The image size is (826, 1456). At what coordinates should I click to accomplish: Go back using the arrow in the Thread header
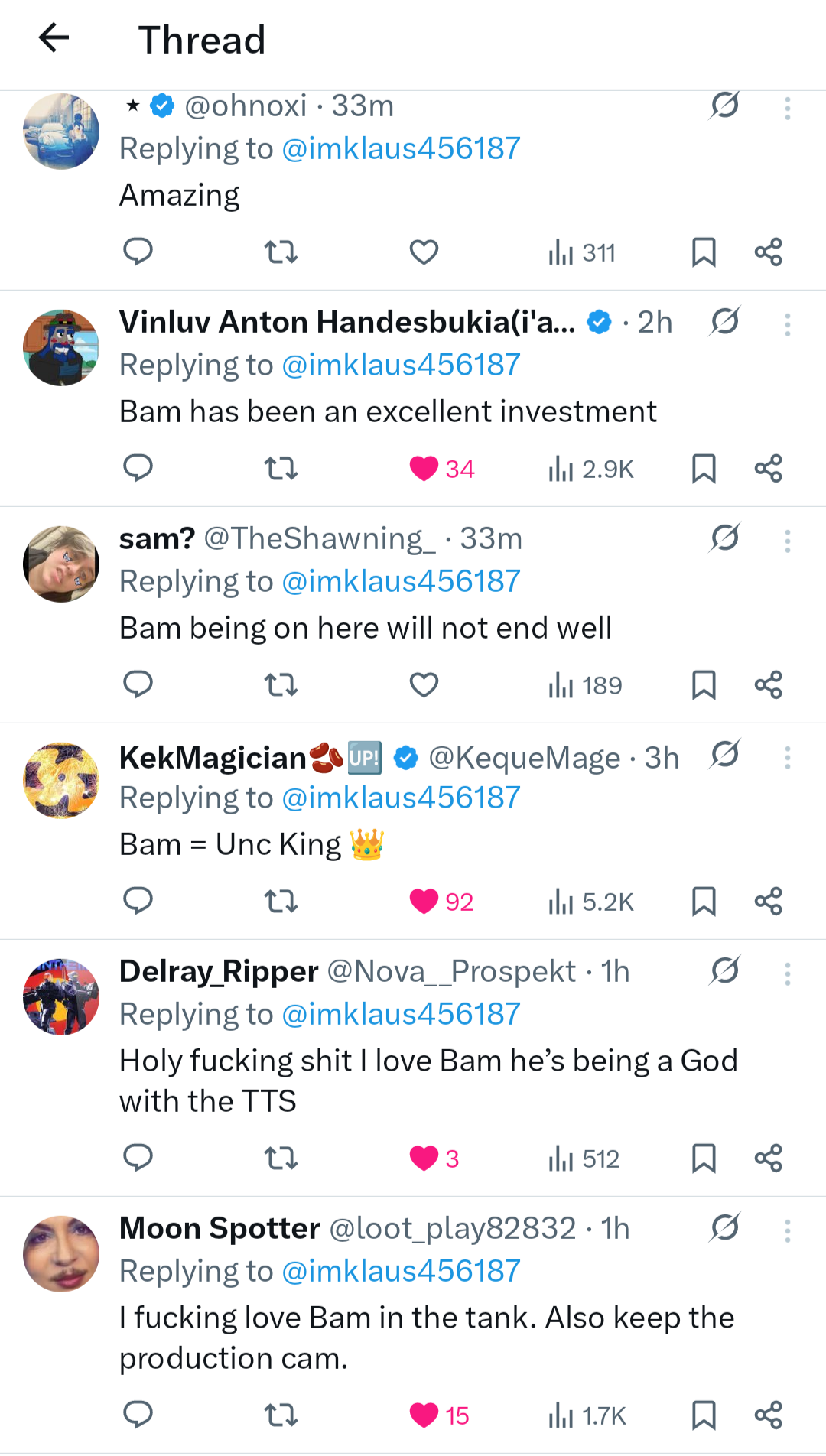54,37
